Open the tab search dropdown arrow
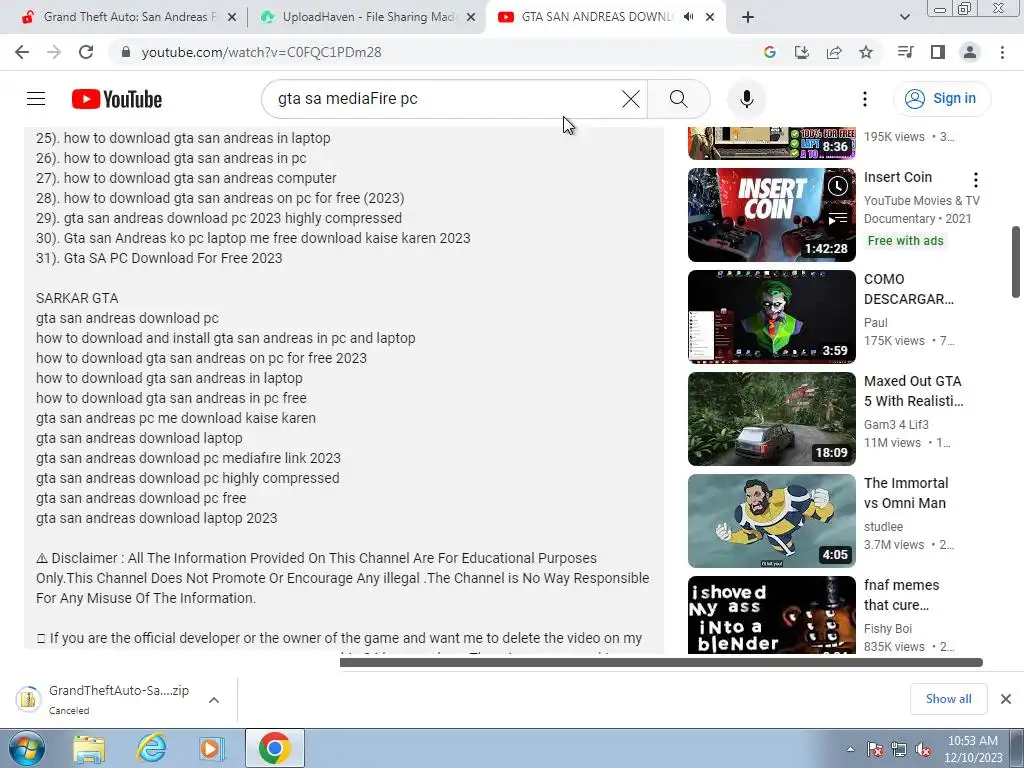This screenshot has height=768, width=1024. (x=904, y=17)
